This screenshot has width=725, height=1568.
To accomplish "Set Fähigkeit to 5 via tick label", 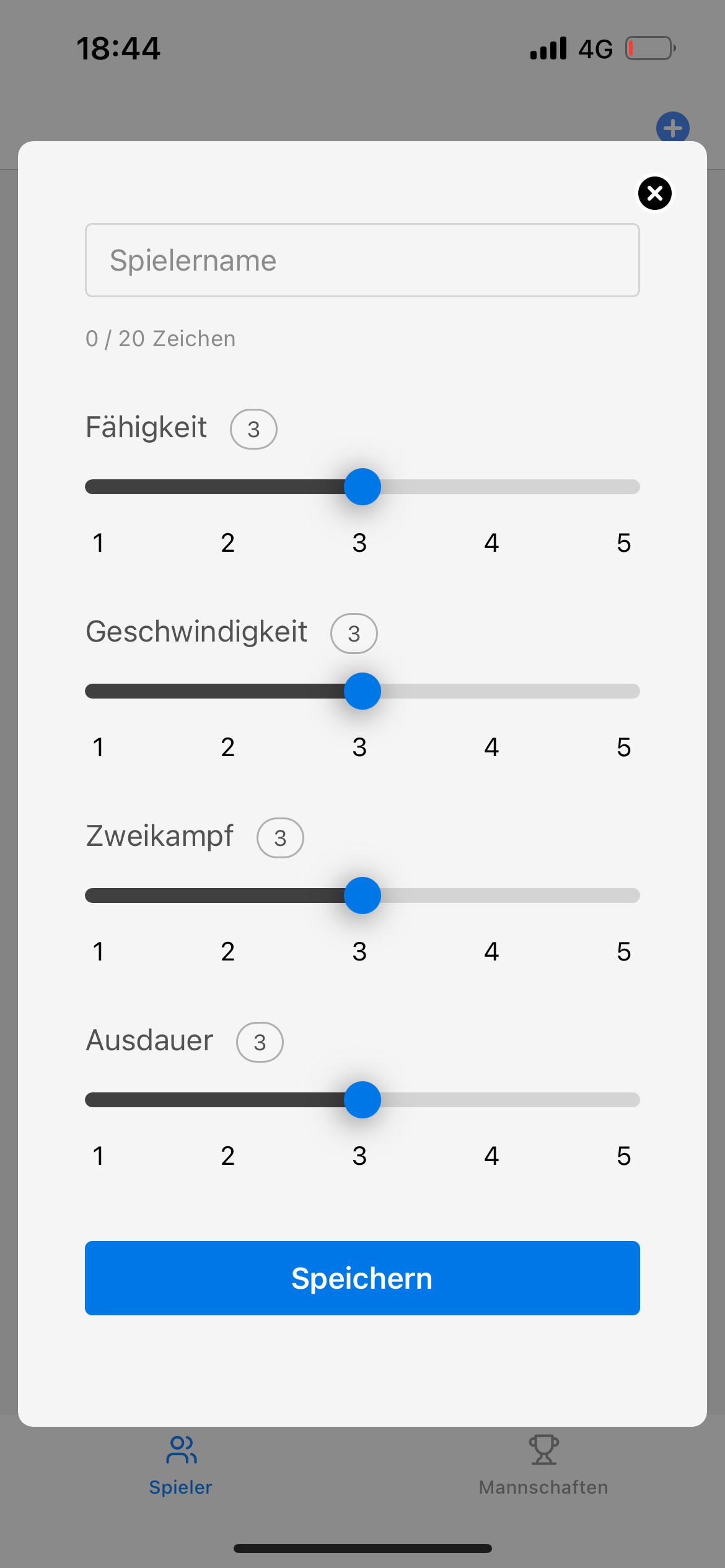I will (x=623, y=543).
